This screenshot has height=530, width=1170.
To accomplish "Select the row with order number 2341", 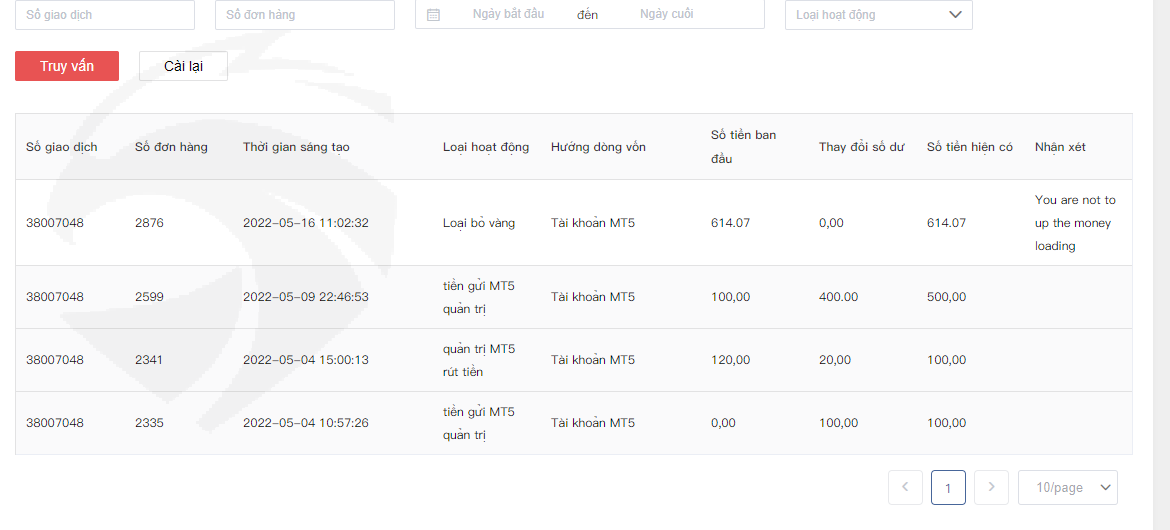I will point(149,360).
